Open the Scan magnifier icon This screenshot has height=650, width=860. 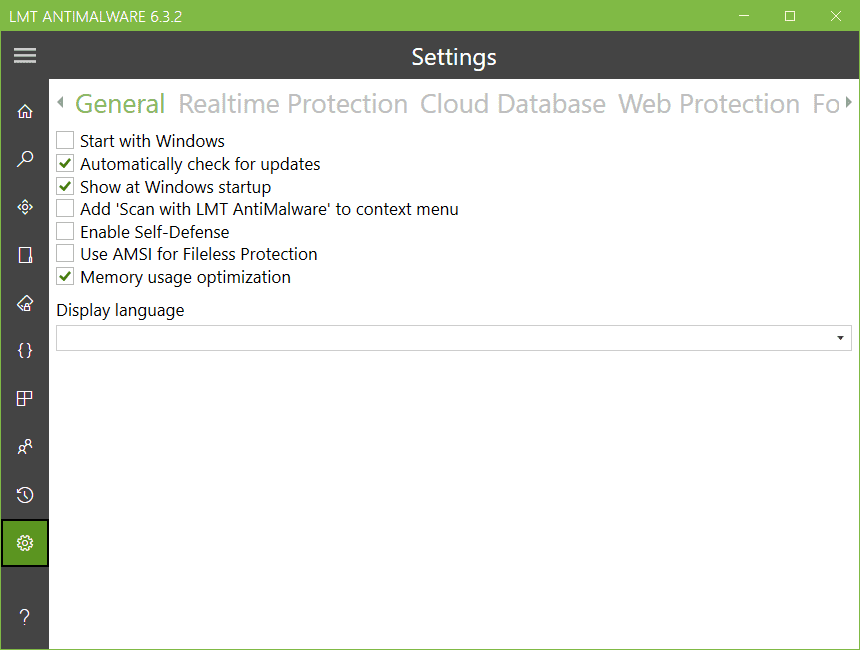[x=25, y=159]
